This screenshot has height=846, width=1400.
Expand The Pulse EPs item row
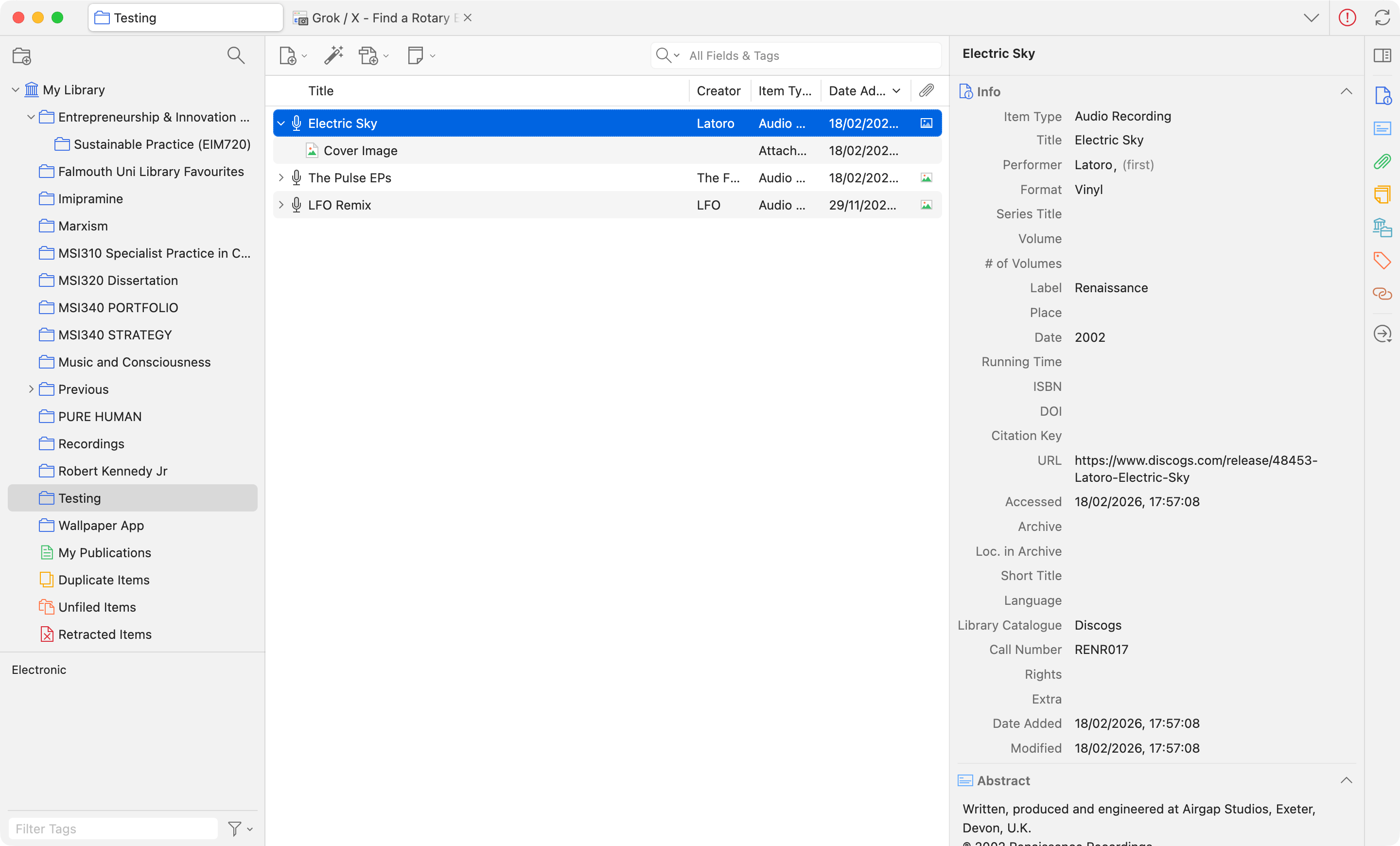tap(280, 178)
